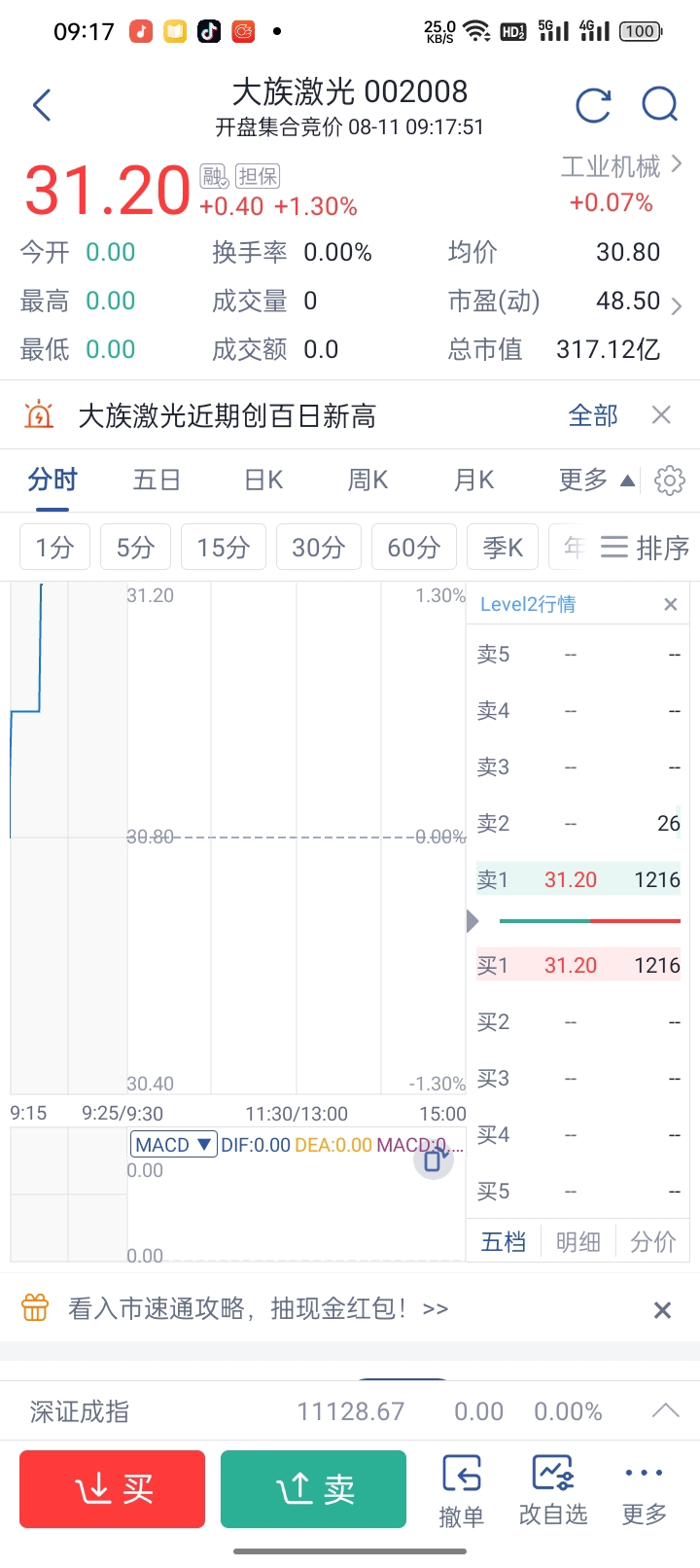Expand the 更多 chart period menu
This screenshot has height=1568, width=700.
coord(596,480)
